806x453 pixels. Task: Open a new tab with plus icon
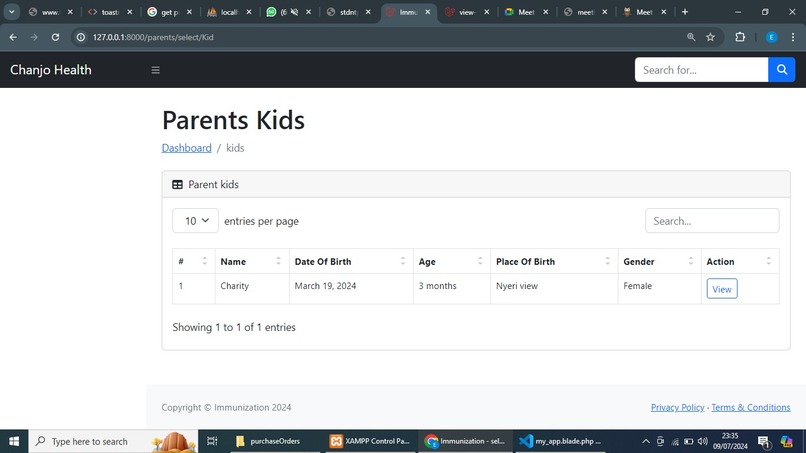[x=685, y=12]
